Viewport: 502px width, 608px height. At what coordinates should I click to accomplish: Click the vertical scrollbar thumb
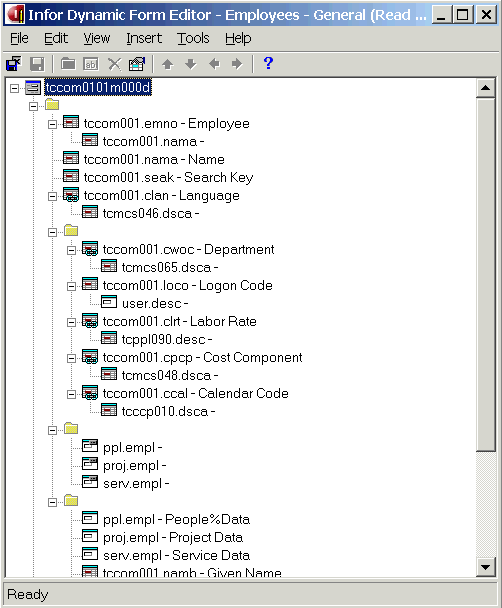tap(485, 275)
